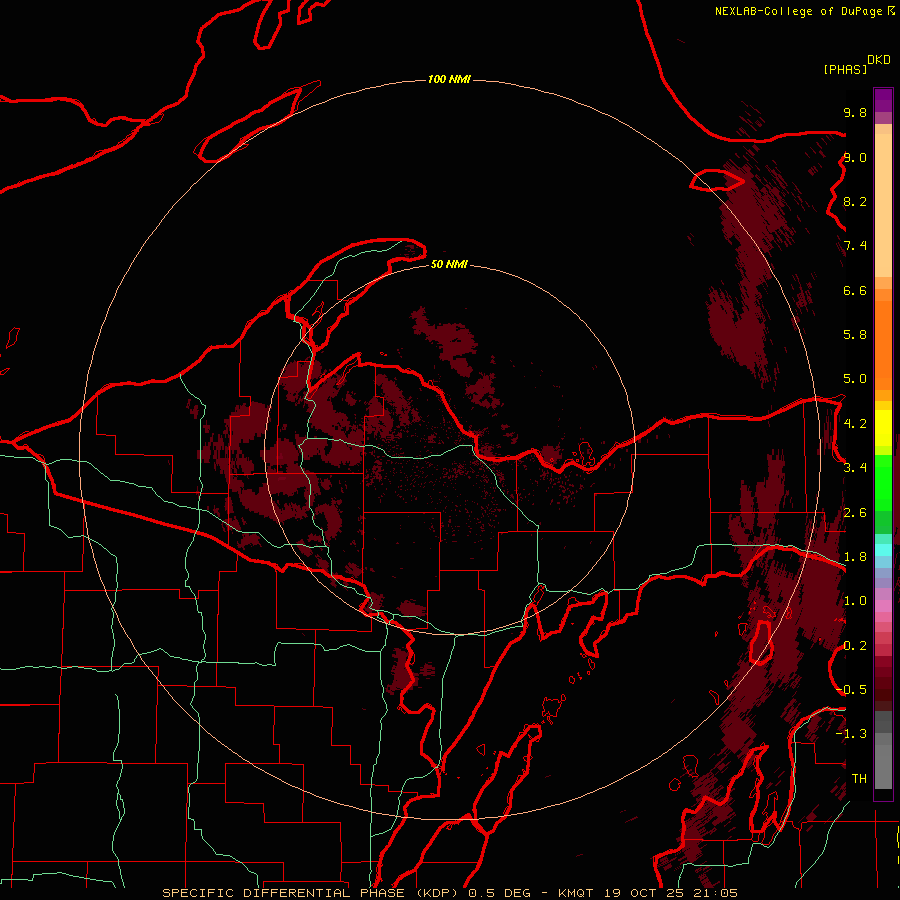Viewport: 900px width, 900px height.
Task: Click the 100 NMI range ring label
Action: [449, 79]
